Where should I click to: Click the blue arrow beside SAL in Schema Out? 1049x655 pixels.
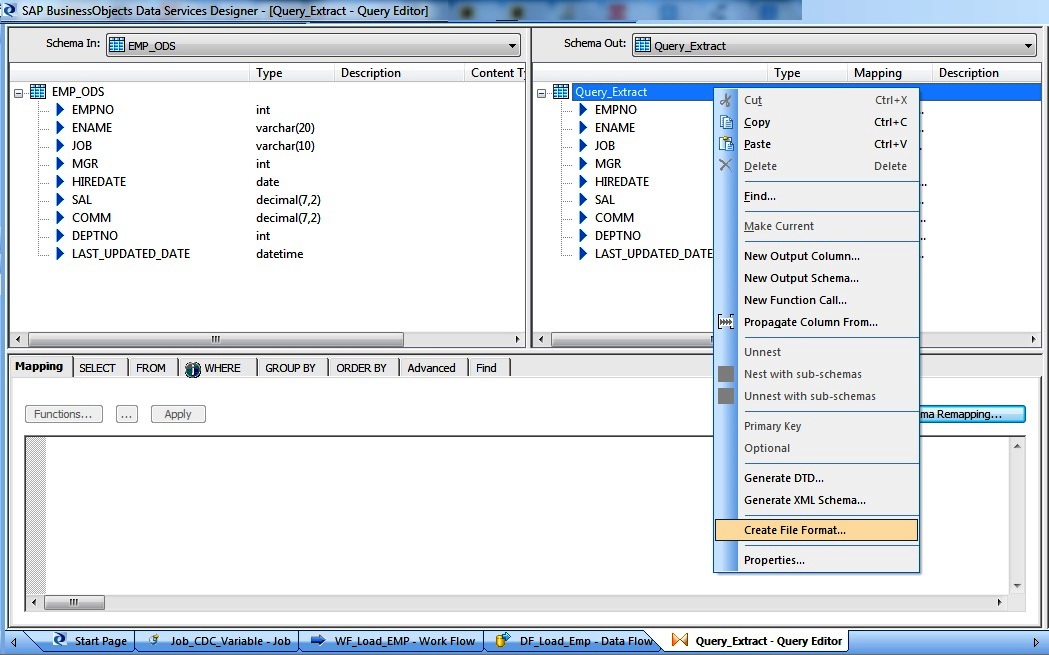point(583,199)
